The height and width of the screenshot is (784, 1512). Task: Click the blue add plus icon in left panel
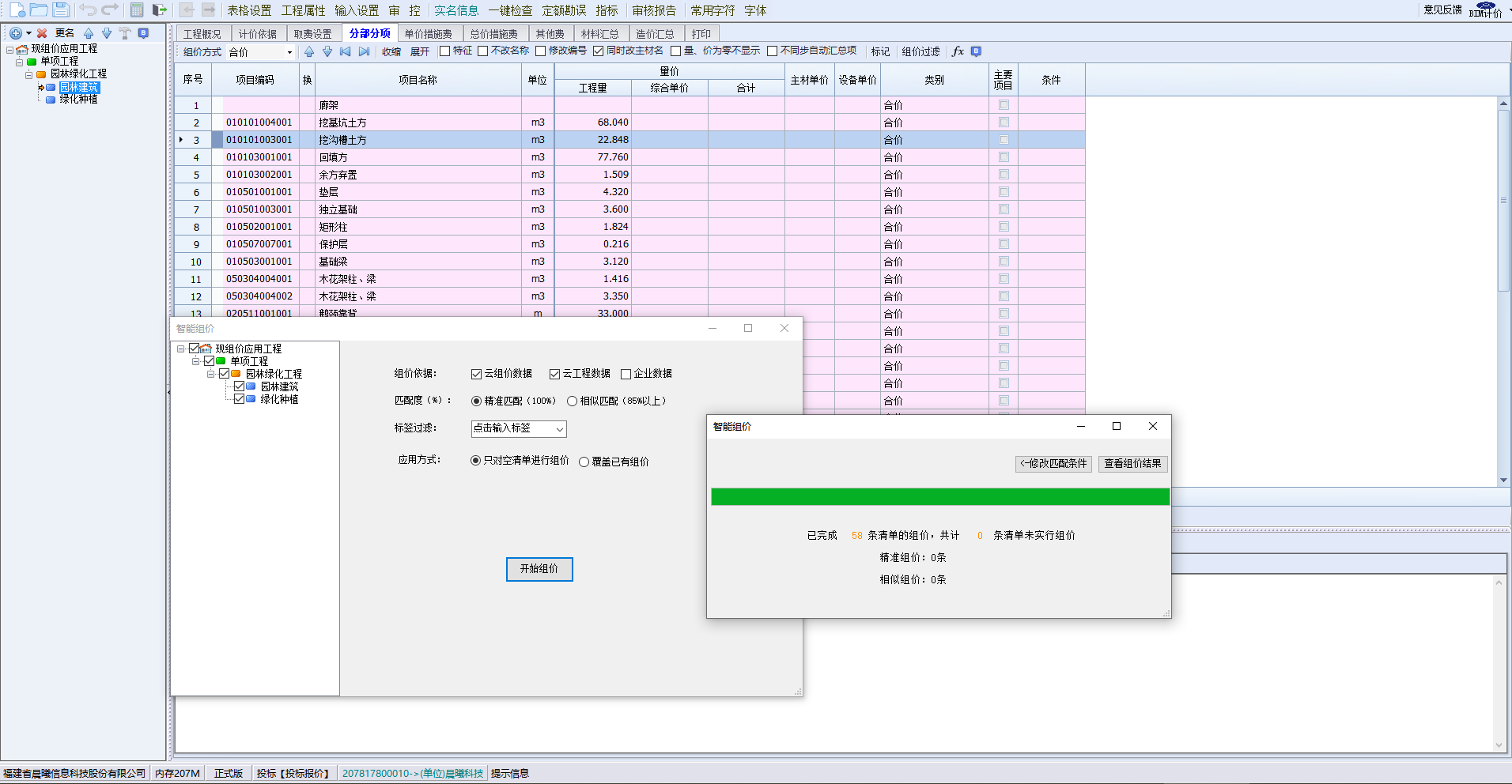click(x=16, y=33)
